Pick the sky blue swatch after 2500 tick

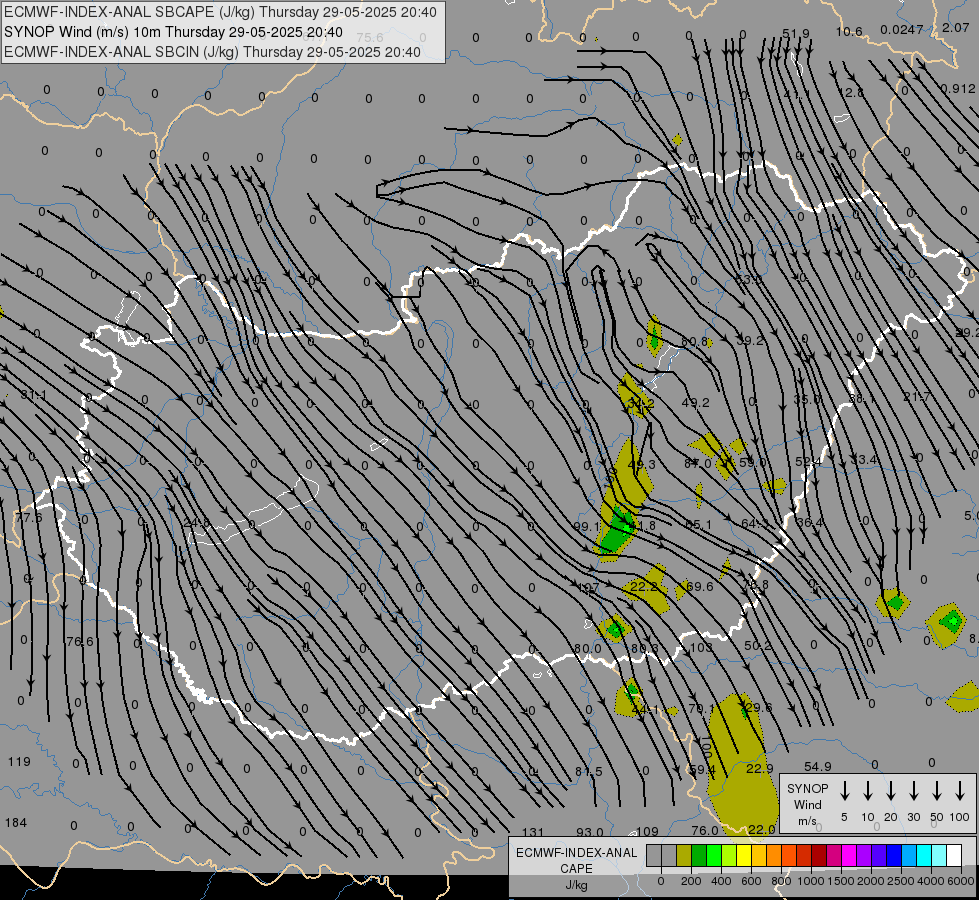pyautogui.click(x=909, y=855)
